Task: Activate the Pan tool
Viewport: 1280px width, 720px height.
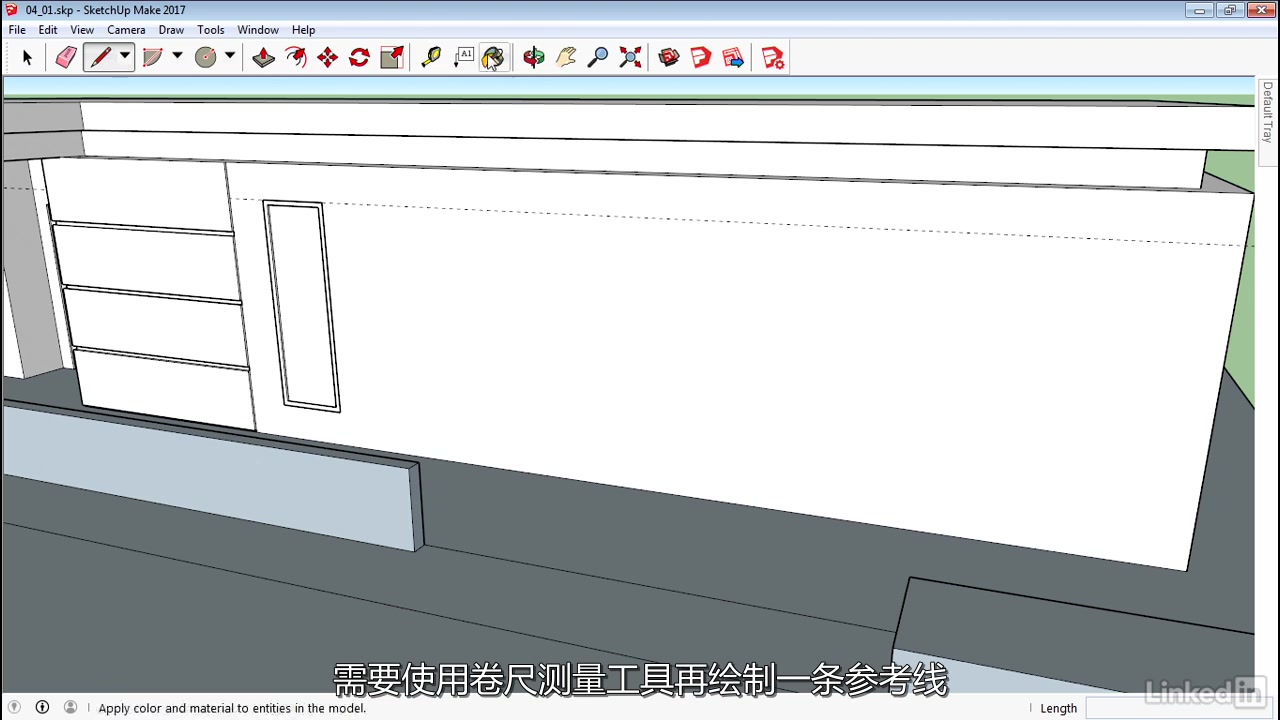Action: tap(566, 57)
